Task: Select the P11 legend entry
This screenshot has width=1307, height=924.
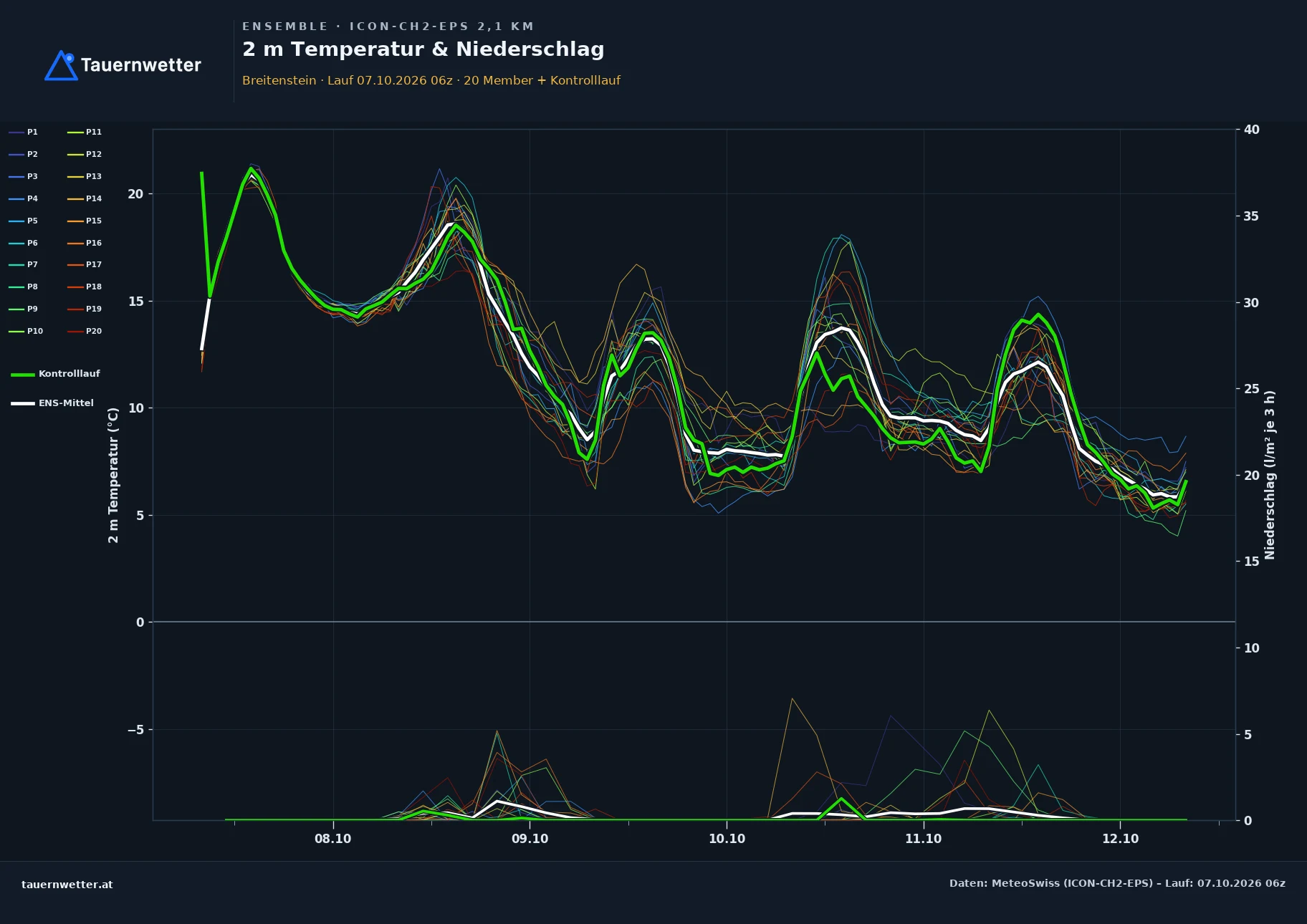Action: (x=85, y=132)
